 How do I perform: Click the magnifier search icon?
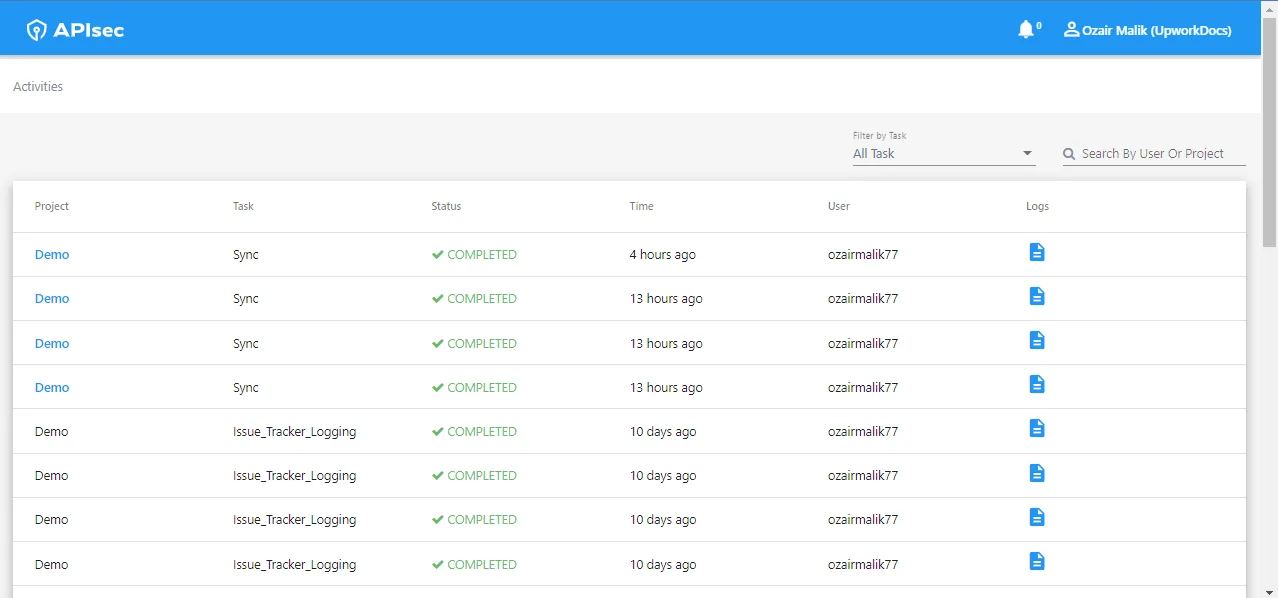pyautogui.click(x=1070, y=154)
